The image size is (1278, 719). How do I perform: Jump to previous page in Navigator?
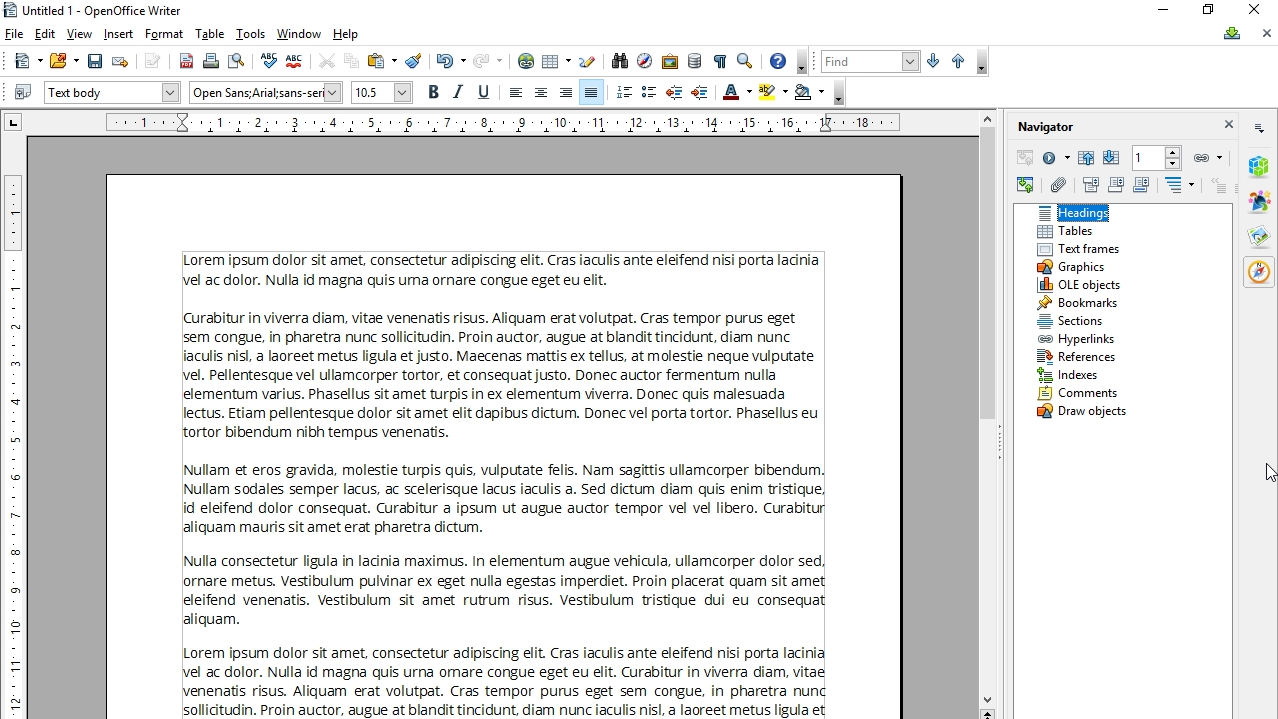click(1086, 158)
